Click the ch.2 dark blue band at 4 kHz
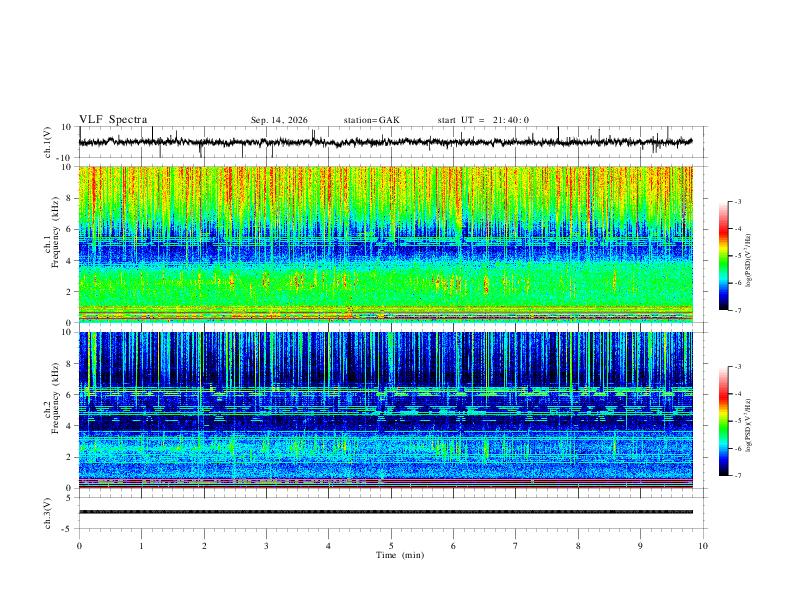 (385, 423)
